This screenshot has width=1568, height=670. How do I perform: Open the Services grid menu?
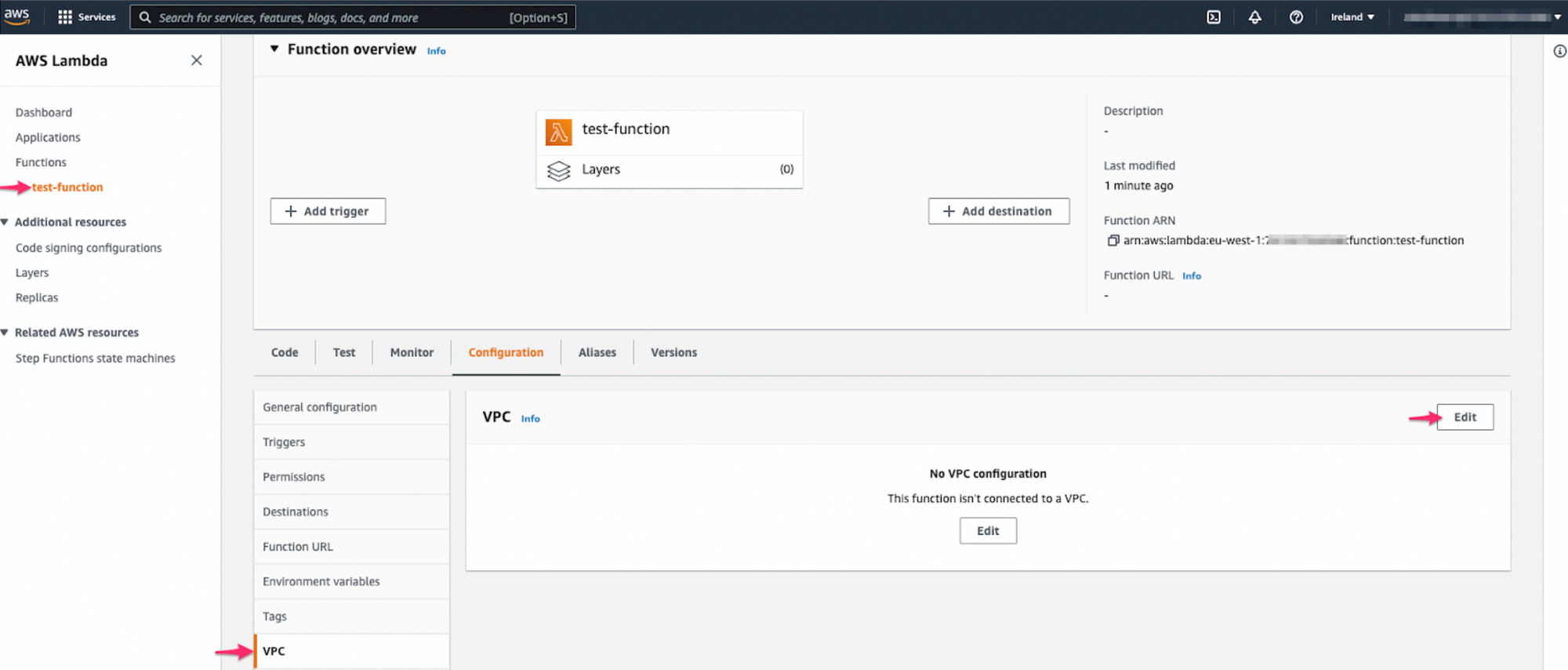(x=65, y=17)
